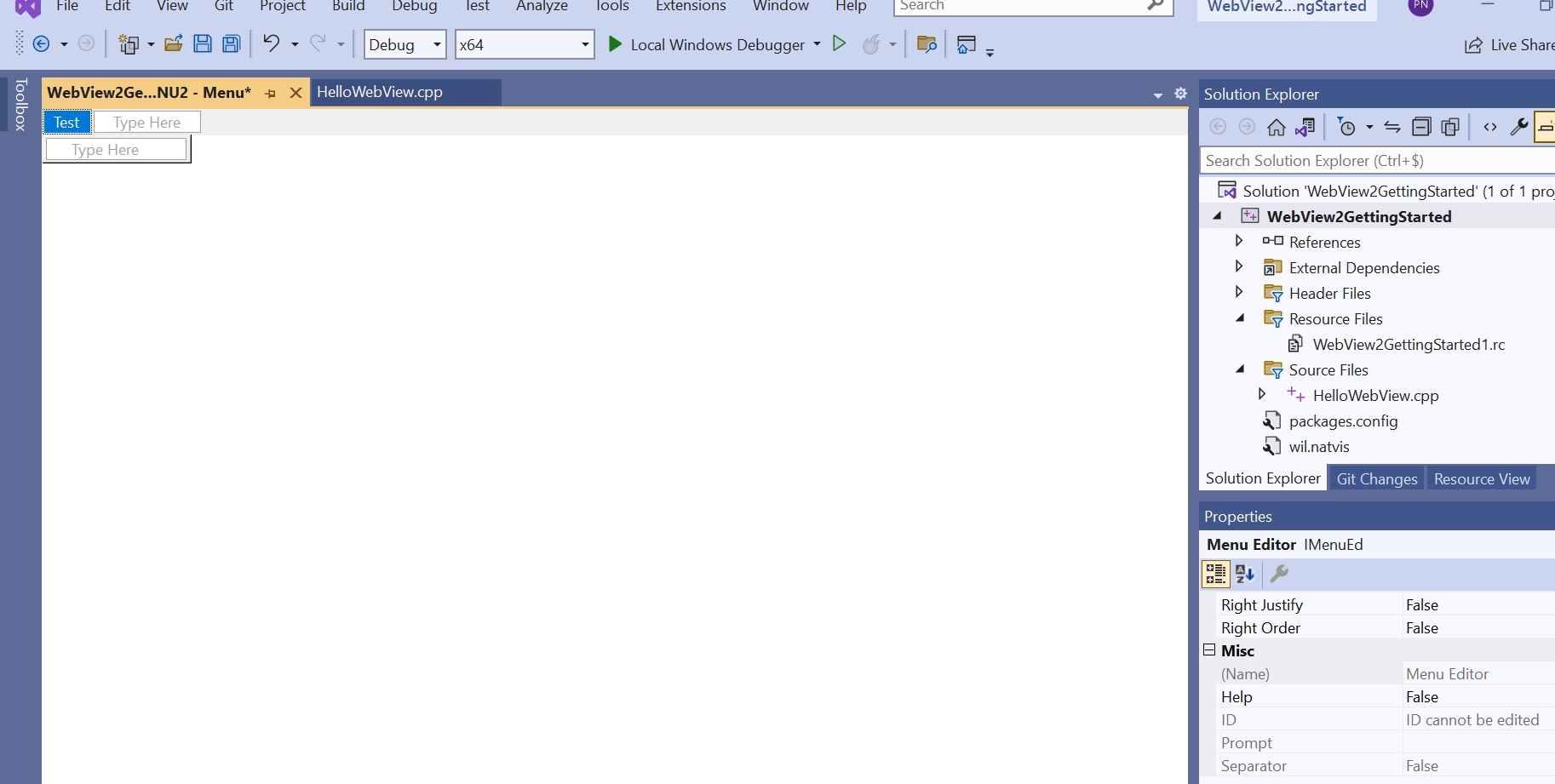Image resolution: width=1555 pixels, height=784 pixels.
Task: Open the Pending Changes Filter dropdown arrow
Action: coord(1369,127)
